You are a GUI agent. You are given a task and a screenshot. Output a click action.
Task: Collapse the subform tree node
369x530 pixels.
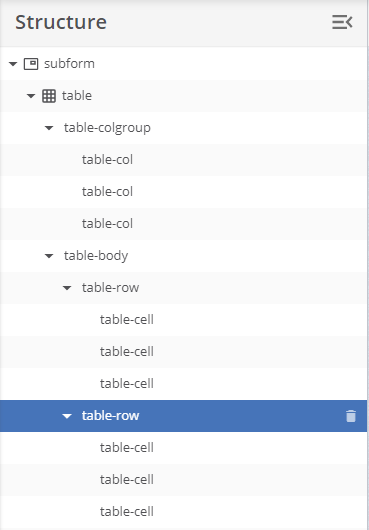(x=13, y=64)
